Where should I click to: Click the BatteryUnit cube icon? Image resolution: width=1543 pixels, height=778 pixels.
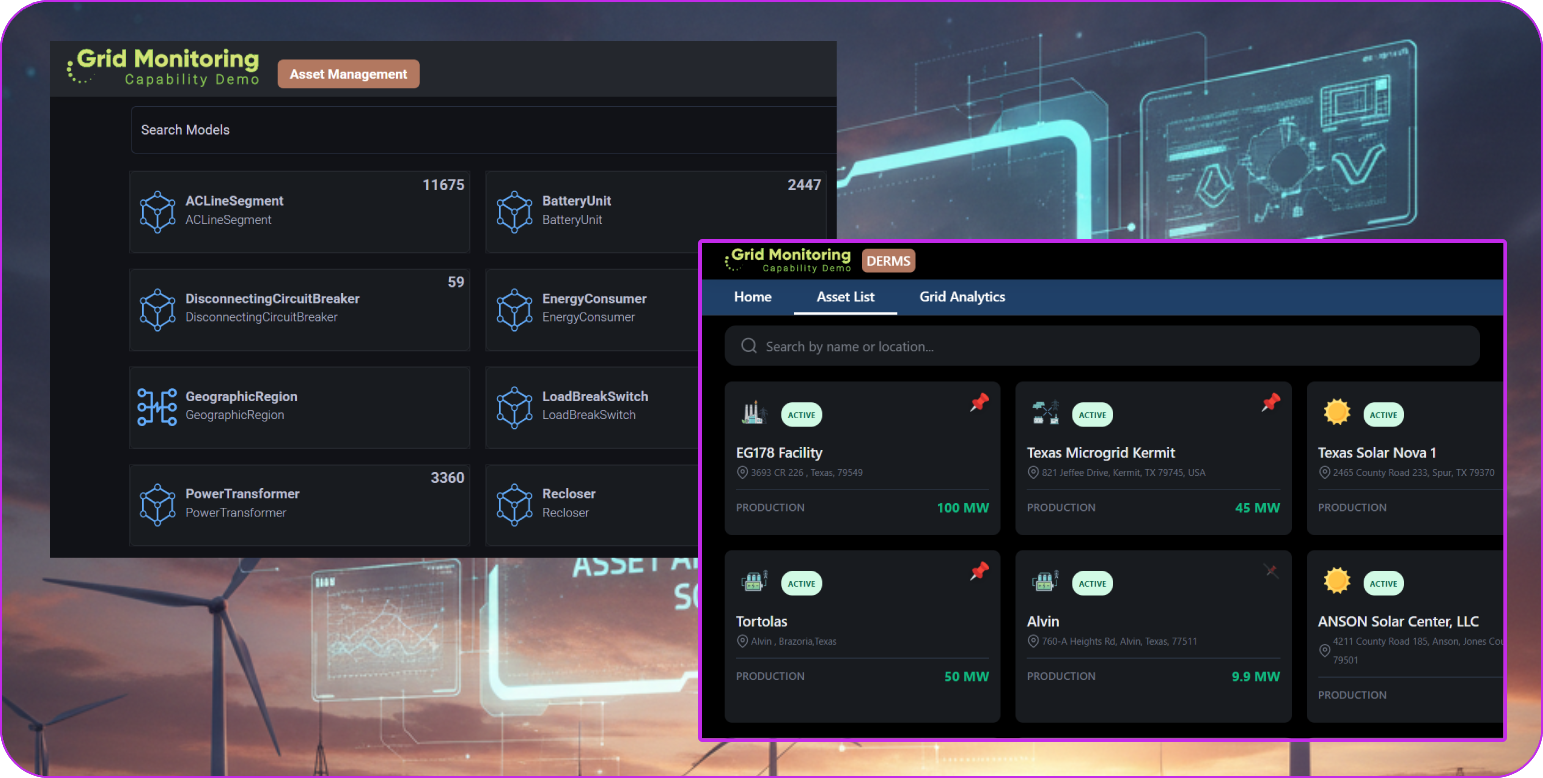pyautogui.click(x=515, y=211)
